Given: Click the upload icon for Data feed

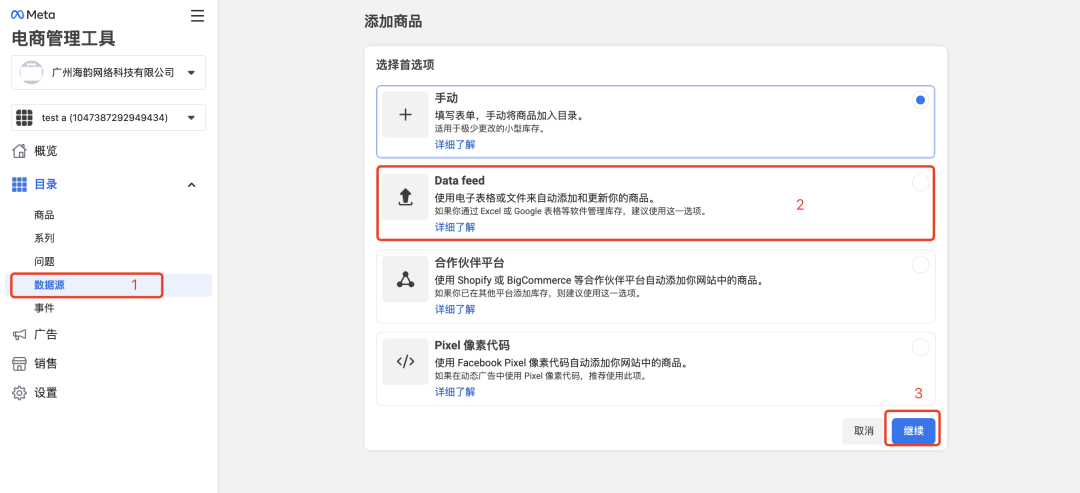Looking at the screenshot, I should click(406, 198).
